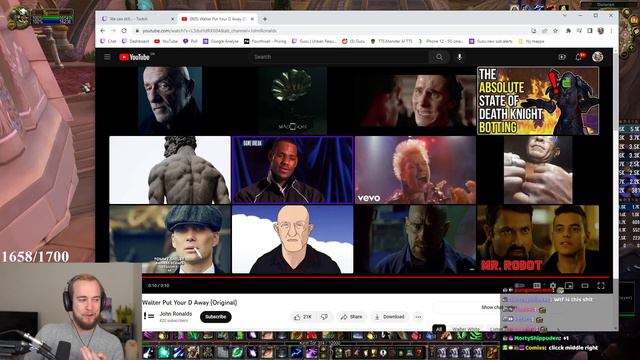
Task: Enter fullscreen video
Action: click(601, 286)
